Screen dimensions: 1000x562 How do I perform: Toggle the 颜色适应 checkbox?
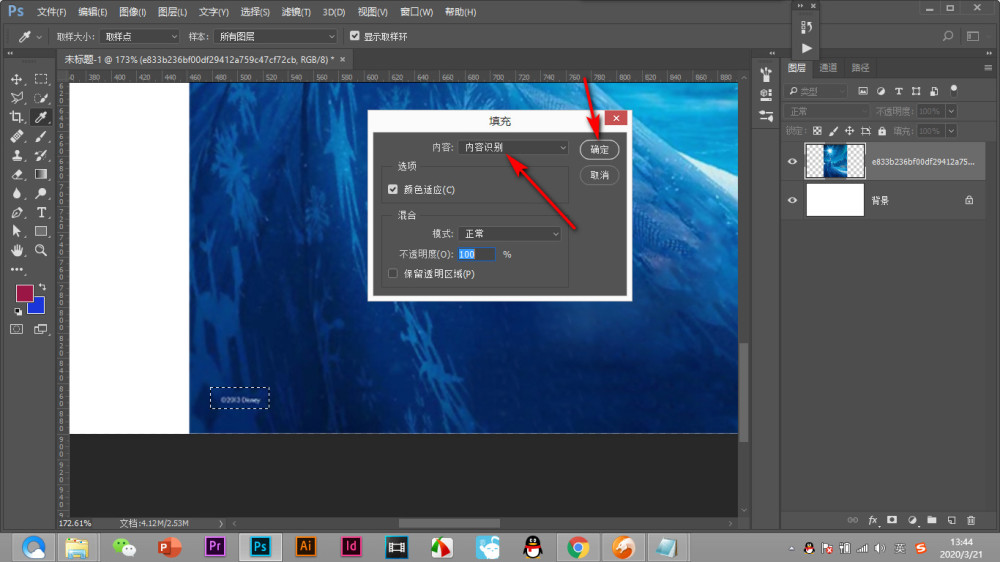pyautogui.click(x=393, y=189)
